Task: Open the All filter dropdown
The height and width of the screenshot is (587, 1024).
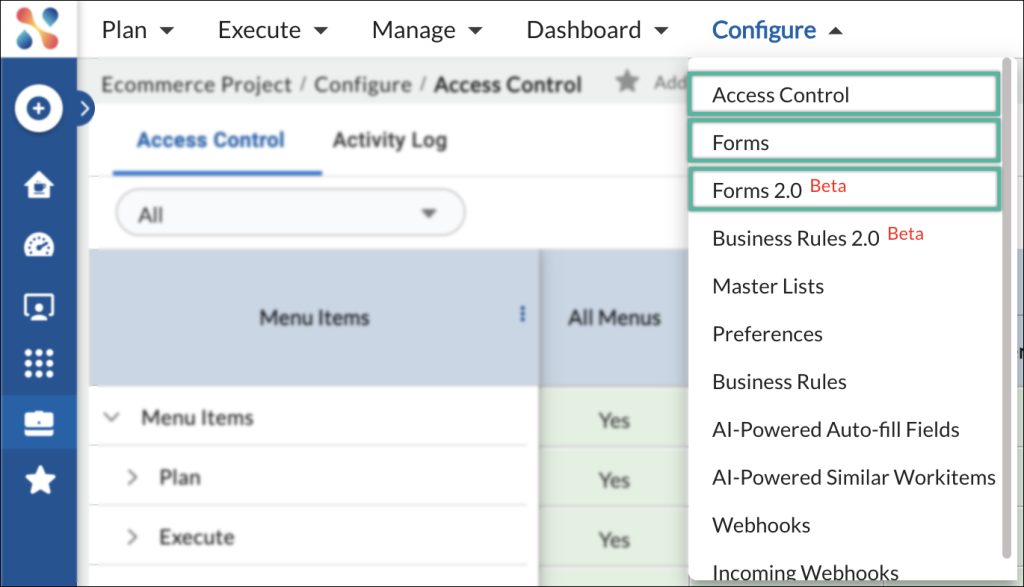Action: point(290,213)
